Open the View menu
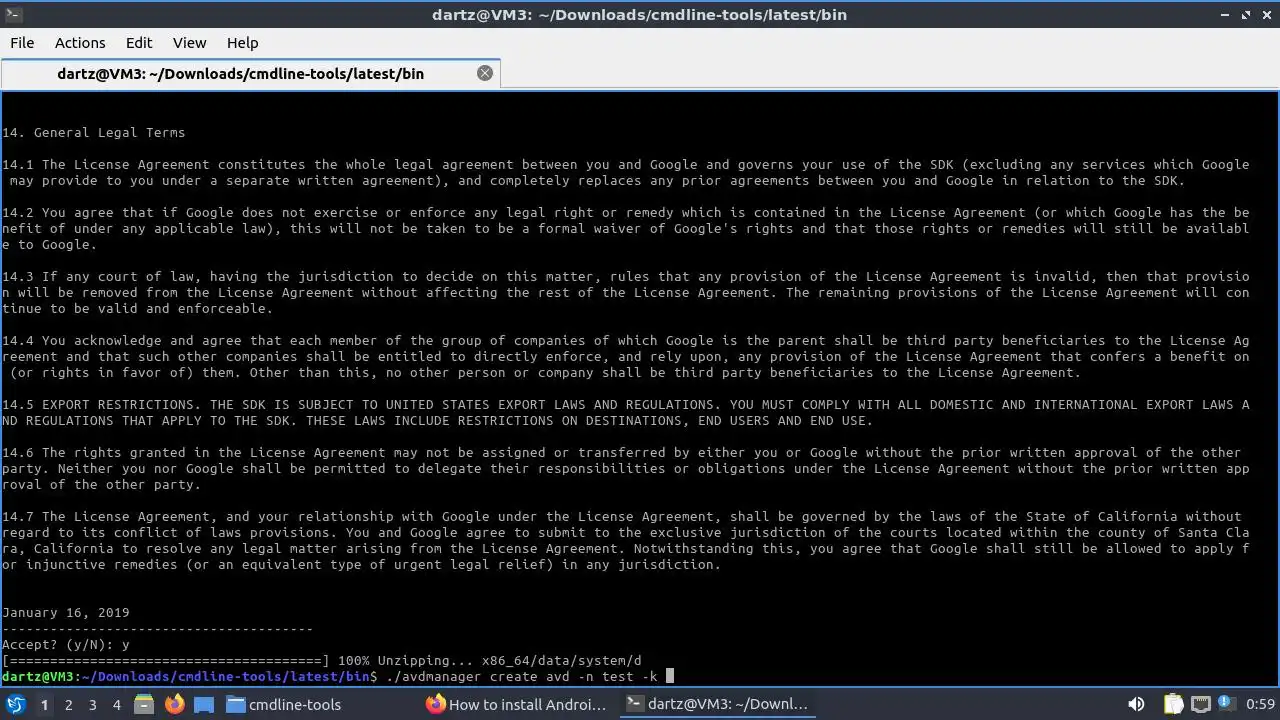This screenshot has height=720, width=1280. 189,43
